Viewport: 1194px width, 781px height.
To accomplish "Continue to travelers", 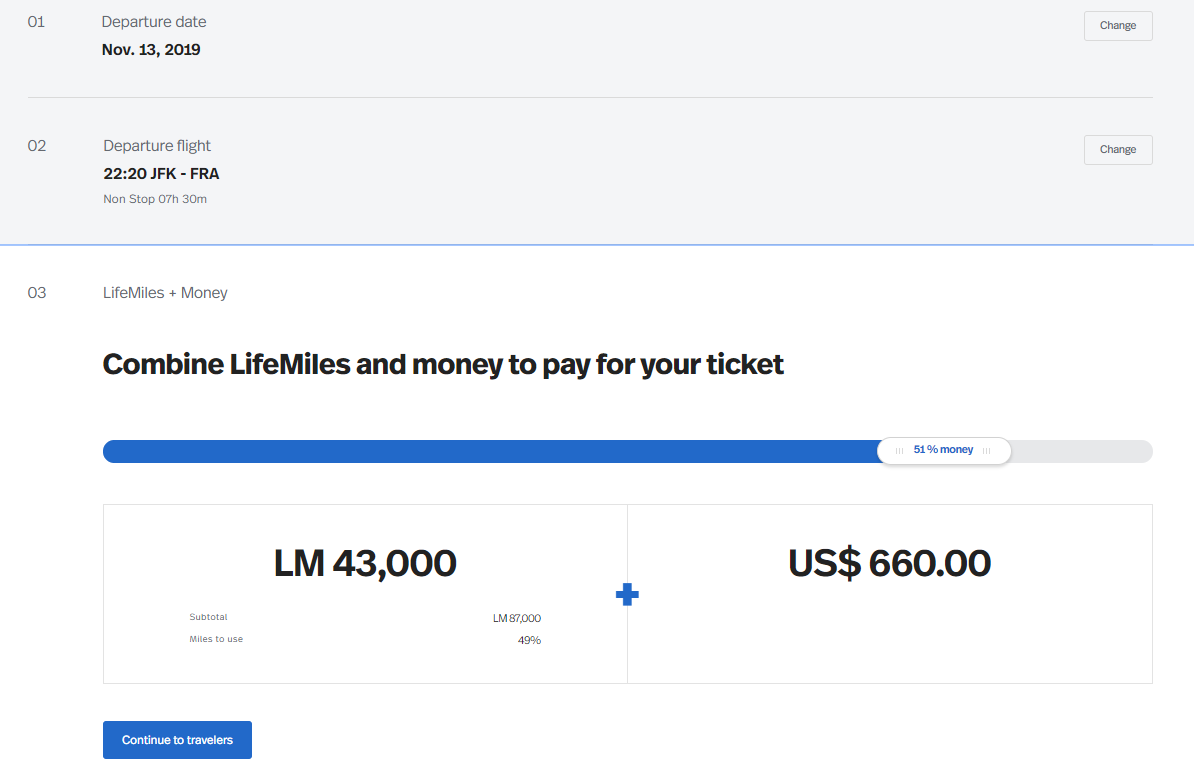I will tap(177, 740).
